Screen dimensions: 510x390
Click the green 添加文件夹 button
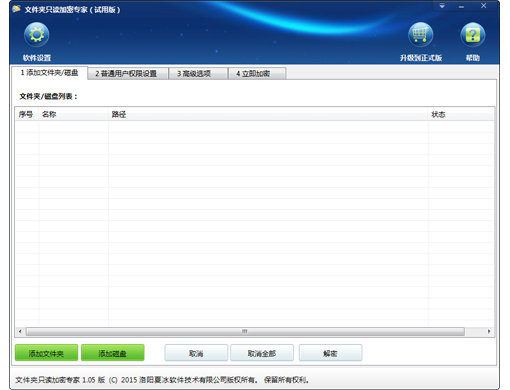click(46, 353)
